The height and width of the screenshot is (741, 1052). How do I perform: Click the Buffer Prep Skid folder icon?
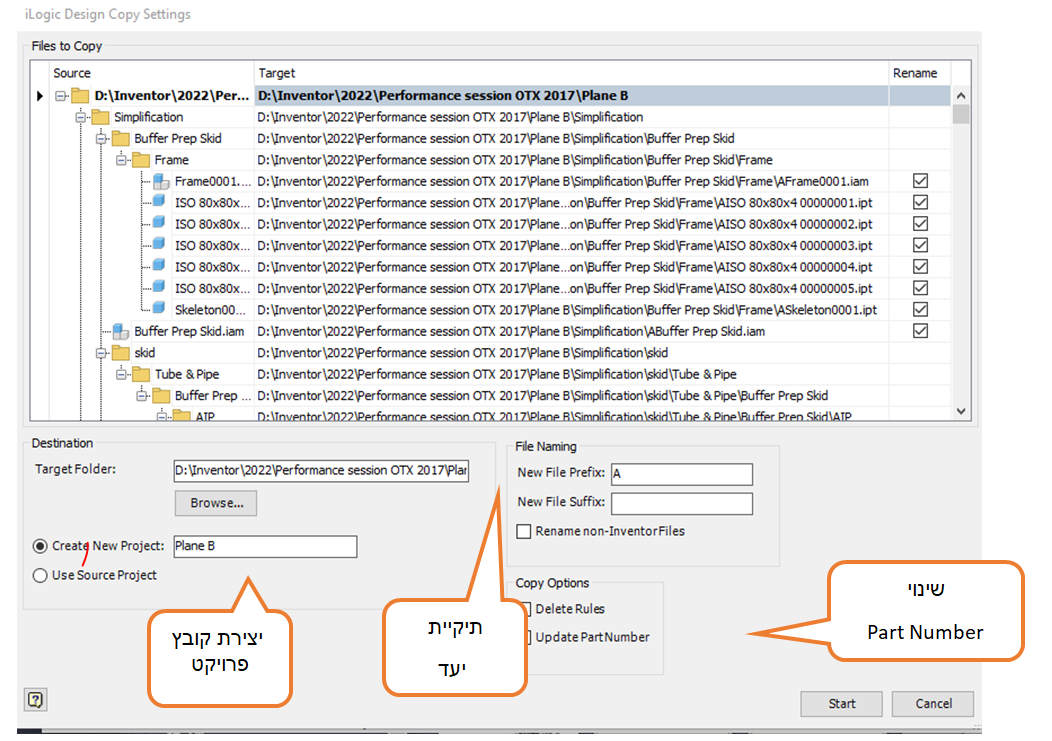tap(121, 139)
